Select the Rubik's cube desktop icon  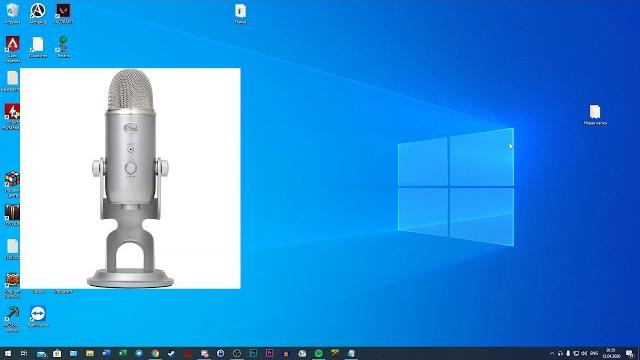point(12,184)
